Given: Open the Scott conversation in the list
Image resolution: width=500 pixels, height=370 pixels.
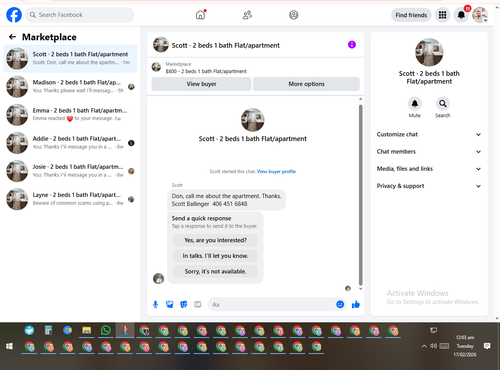Looking at the screenshot, I should [70, 58].
